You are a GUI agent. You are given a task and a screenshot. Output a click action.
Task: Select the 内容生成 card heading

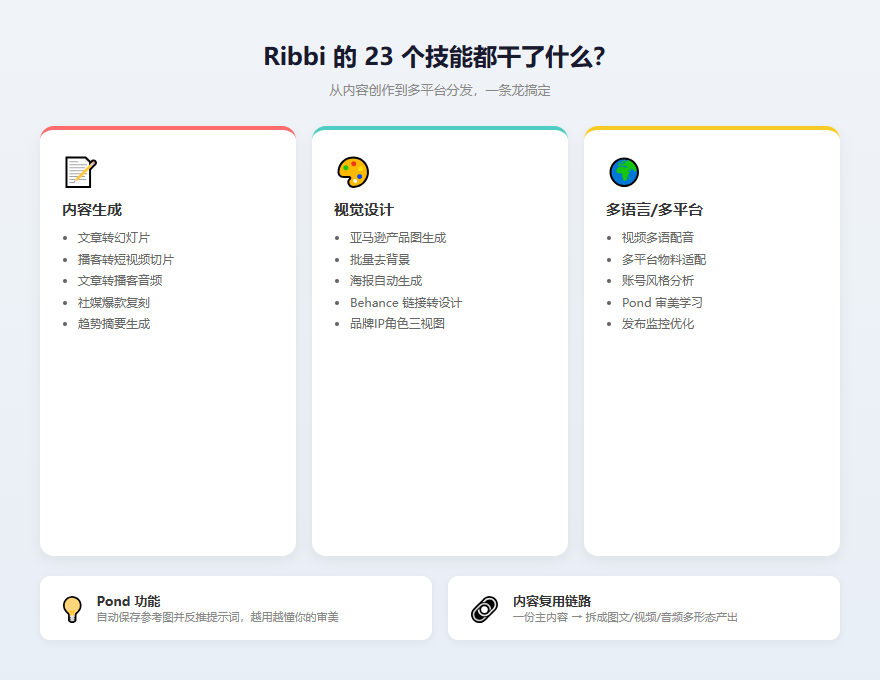click(92, 210)
